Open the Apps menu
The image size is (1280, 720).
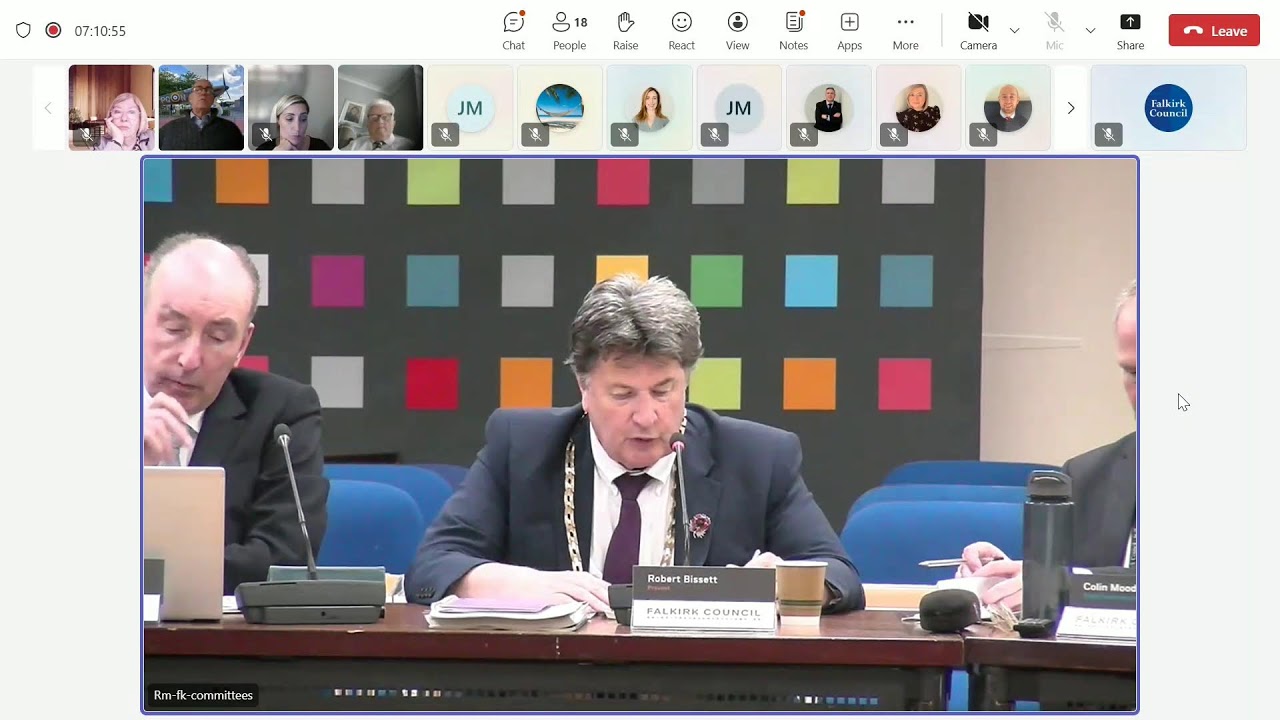point(850,31)
